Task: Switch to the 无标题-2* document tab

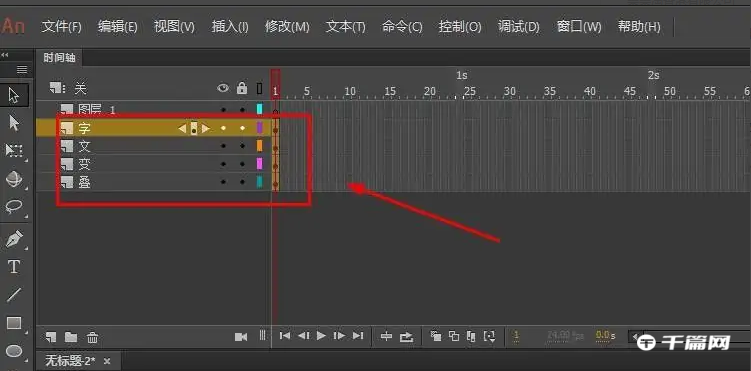Action: pos(70,360)
